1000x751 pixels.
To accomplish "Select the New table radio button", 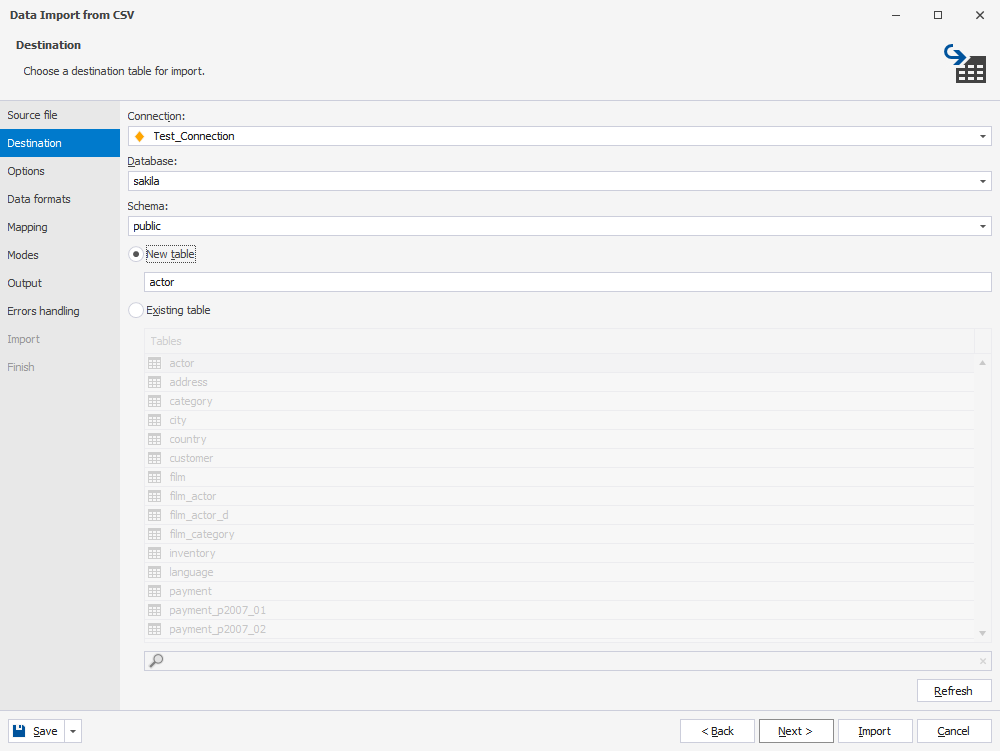I will (135, 254).
